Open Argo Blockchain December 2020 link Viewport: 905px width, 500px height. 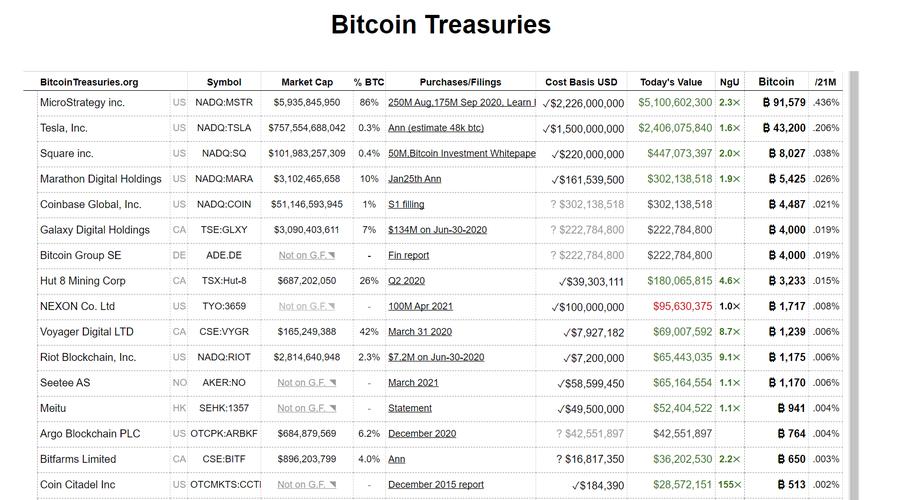(x=422, y=434)
